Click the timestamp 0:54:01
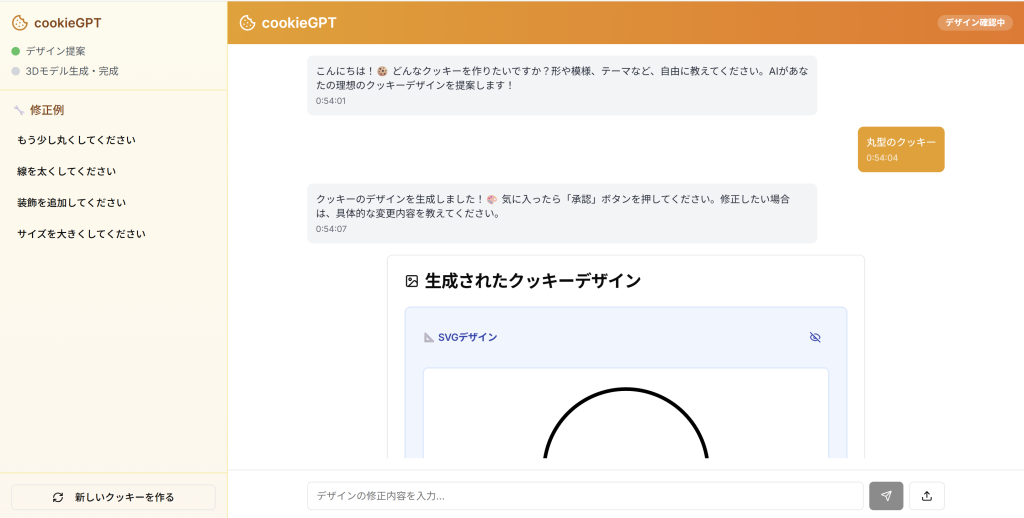The image size is (1024, 518). tap(331, 101)
